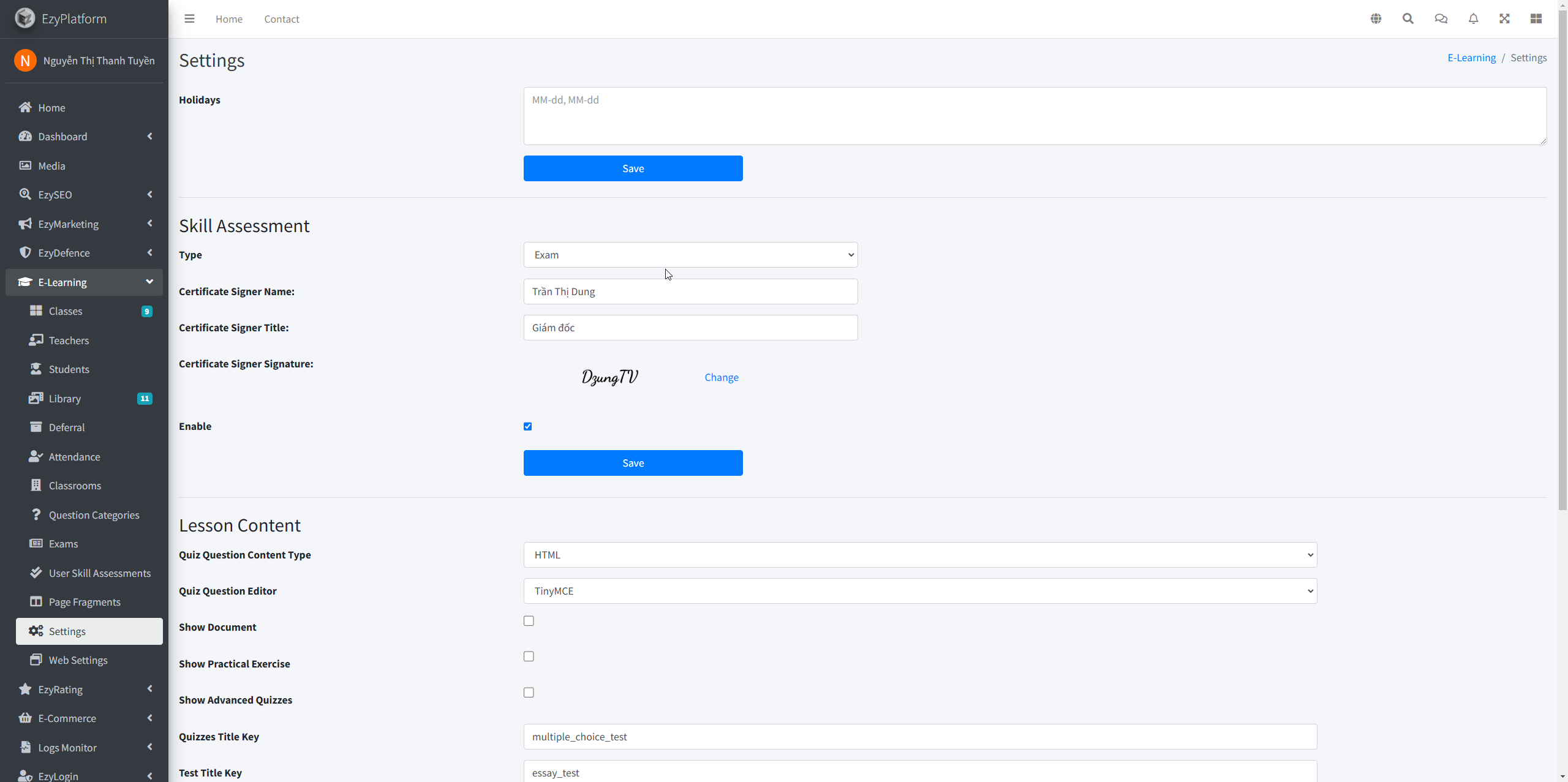1568x782 pixels.
Task: Click the Change signature link
Action: click(x=722, y=377)
